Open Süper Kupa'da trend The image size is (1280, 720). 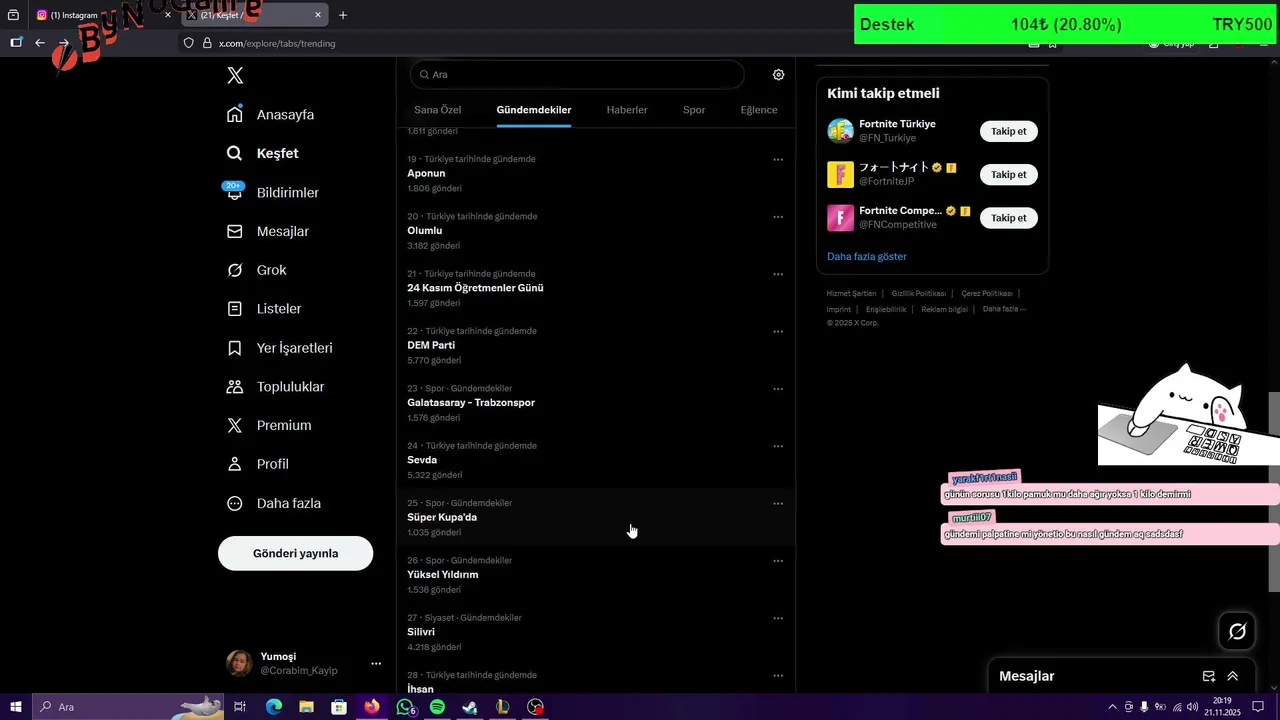(x=442, y=518)
